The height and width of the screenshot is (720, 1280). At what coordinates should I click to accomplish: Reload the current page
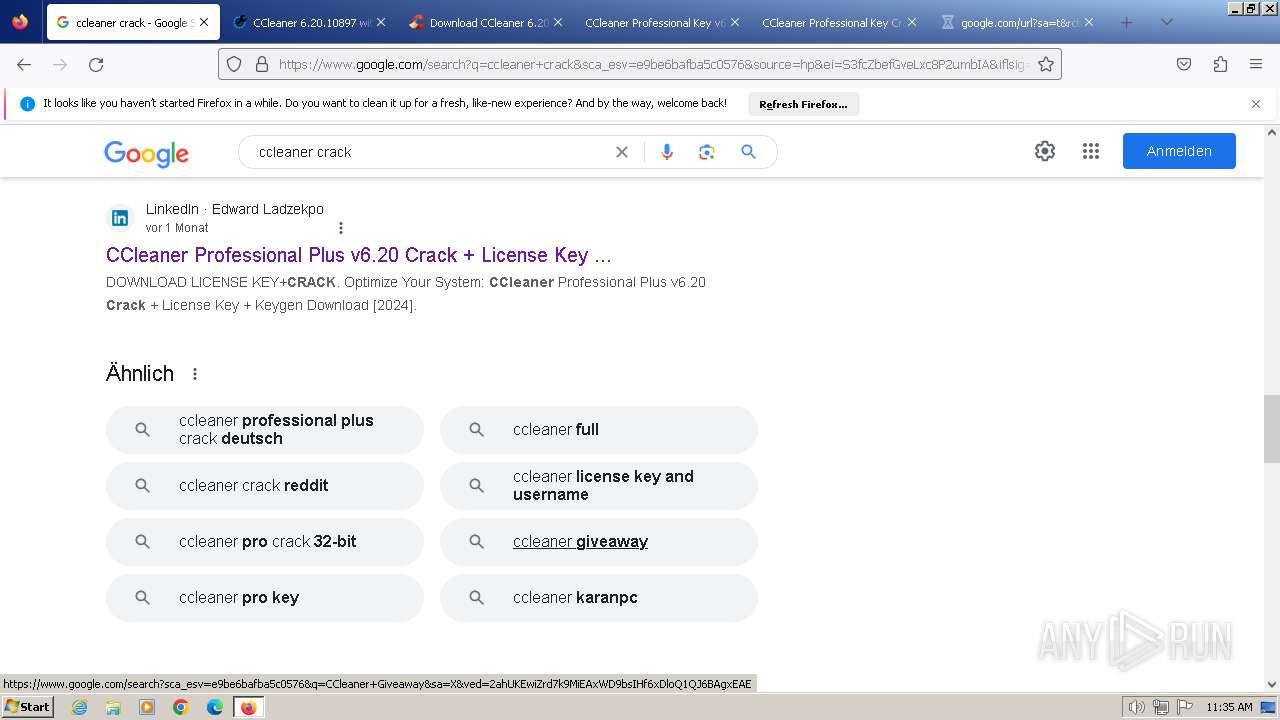[96, 64]
